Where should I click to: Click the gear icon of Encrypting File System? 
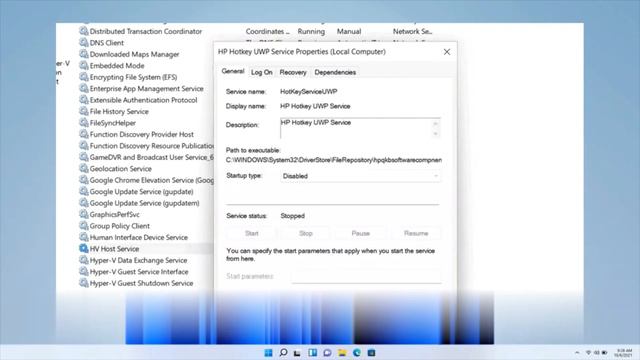84,77
